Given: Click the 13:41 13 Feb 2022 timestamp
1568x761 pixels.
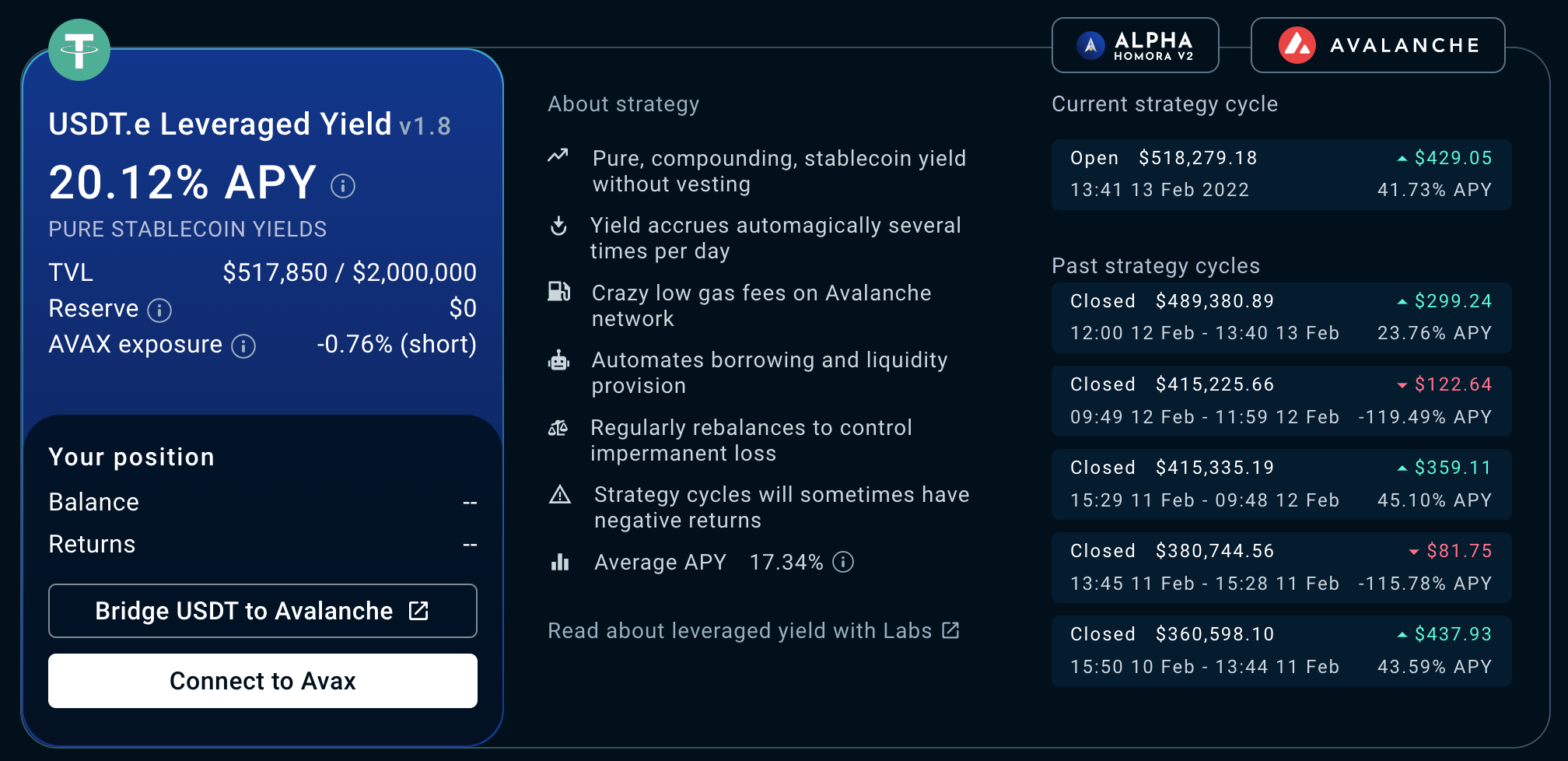Looking at the screenshot, I should (x=1160, y=190).
